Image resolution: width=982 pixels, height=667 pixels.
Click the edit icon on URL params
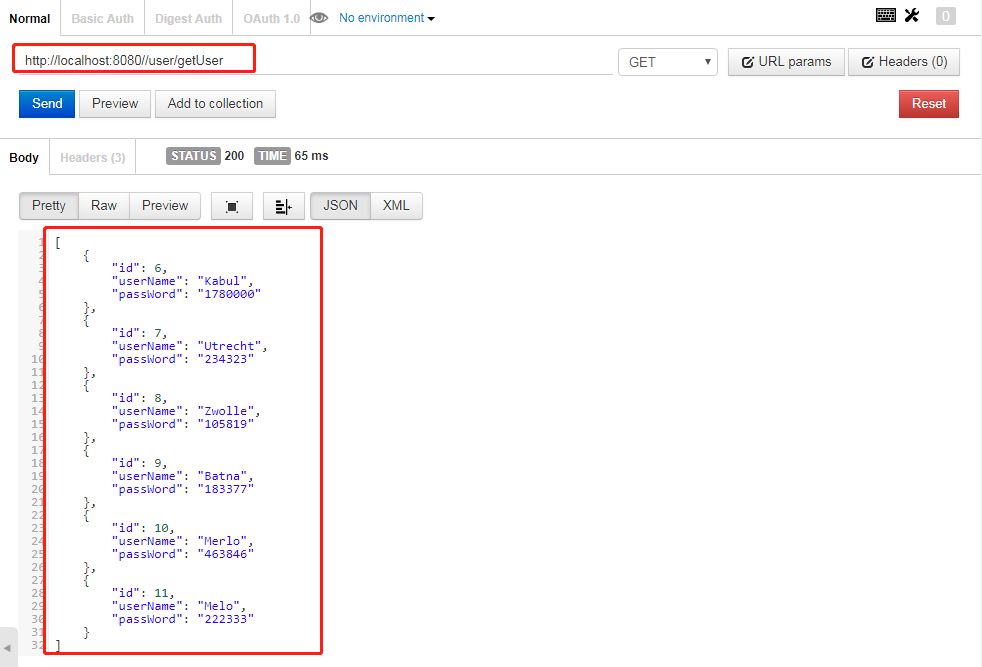click(x=747, y=62)
